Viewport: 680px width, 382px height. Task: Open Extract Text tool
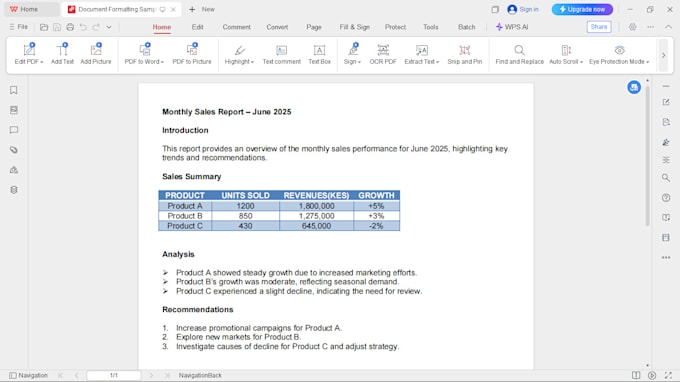[x=422, y=54]
